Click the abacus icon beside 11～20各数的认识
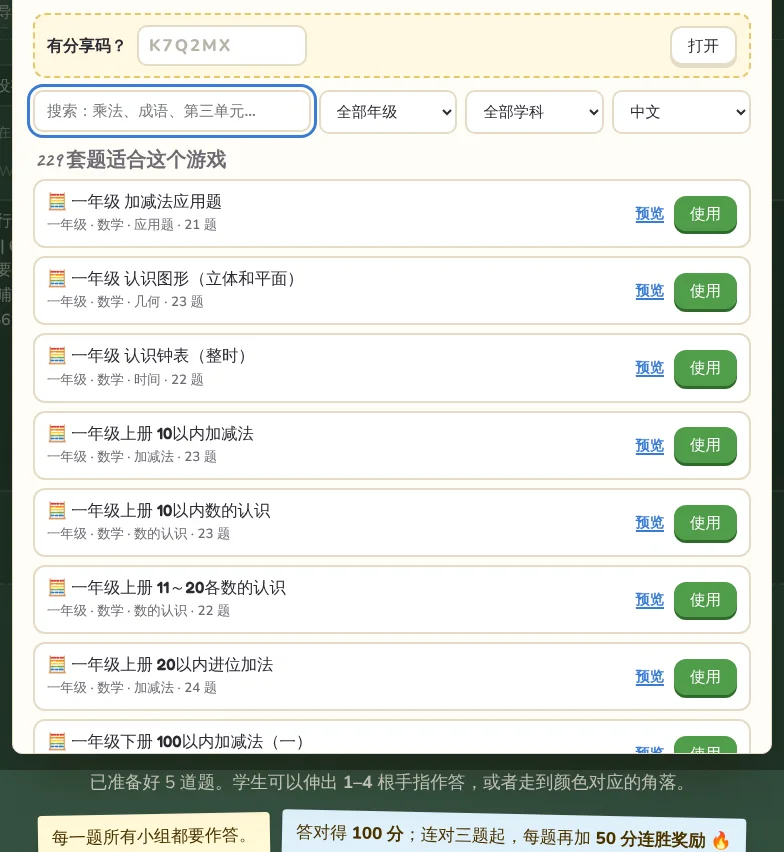This screenshot has width=784, height=852. 57,588
